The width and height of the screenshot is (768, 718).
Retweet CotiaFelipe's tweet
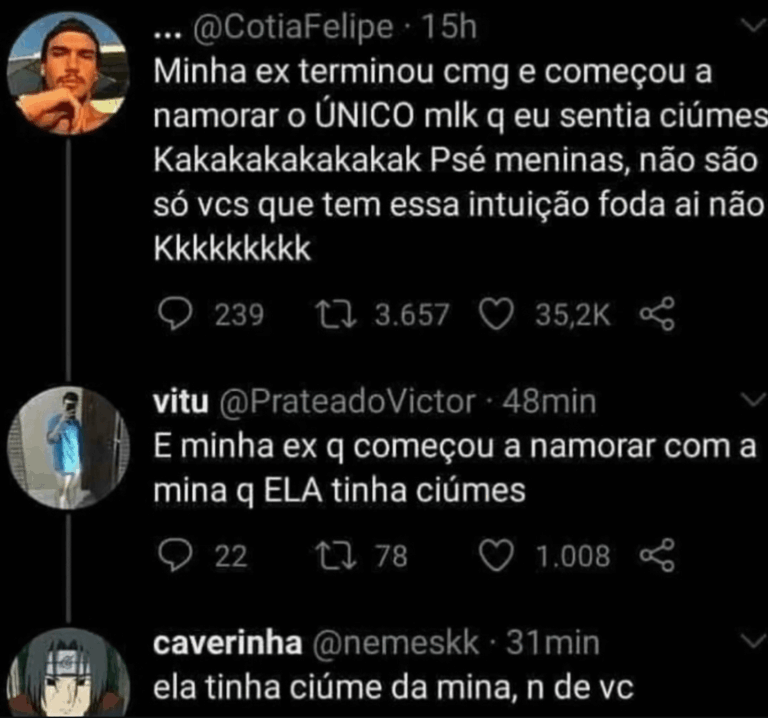pos(328,316)
